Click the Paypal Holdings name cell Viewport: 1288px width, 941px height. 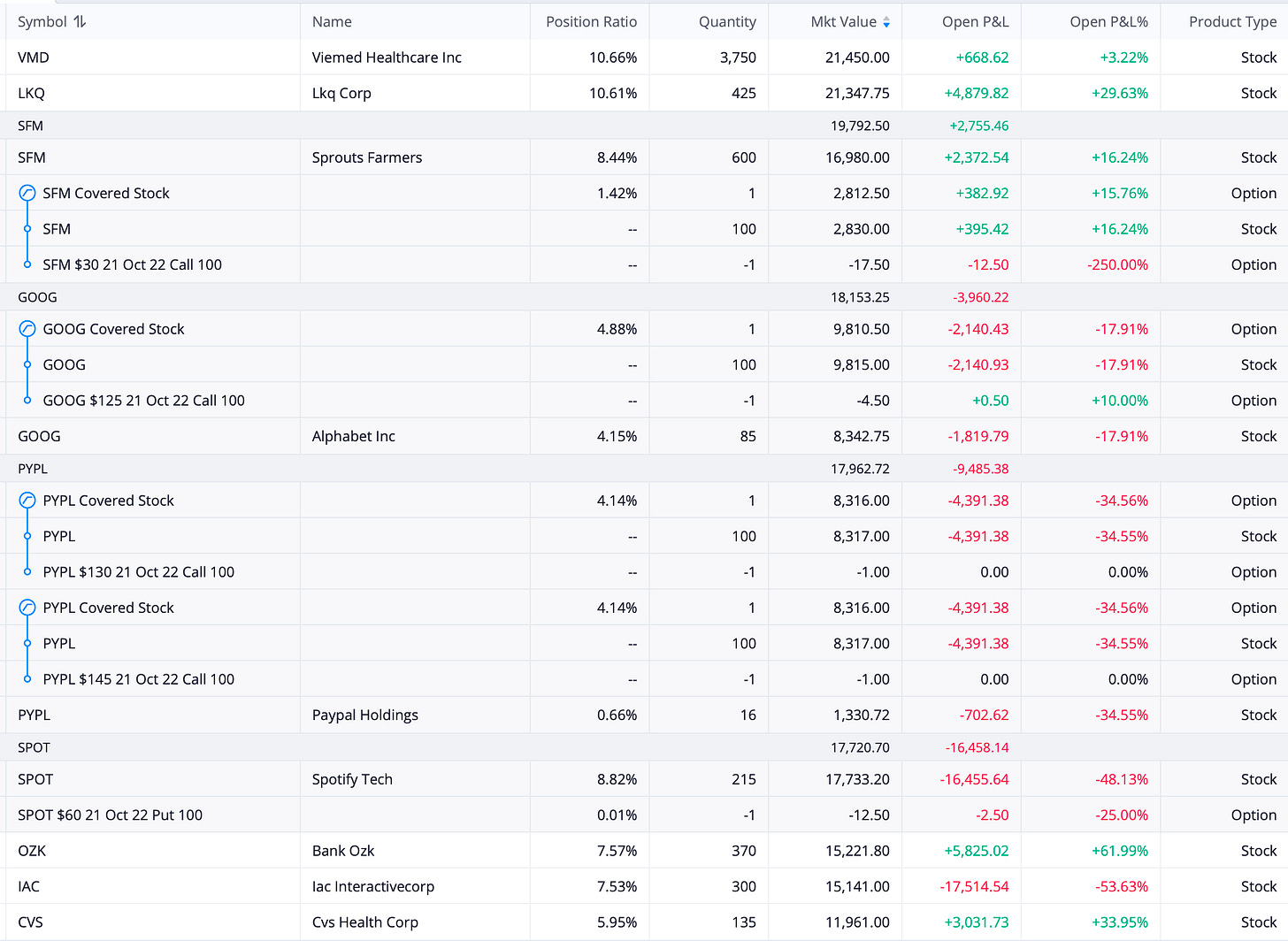point(365,715)
